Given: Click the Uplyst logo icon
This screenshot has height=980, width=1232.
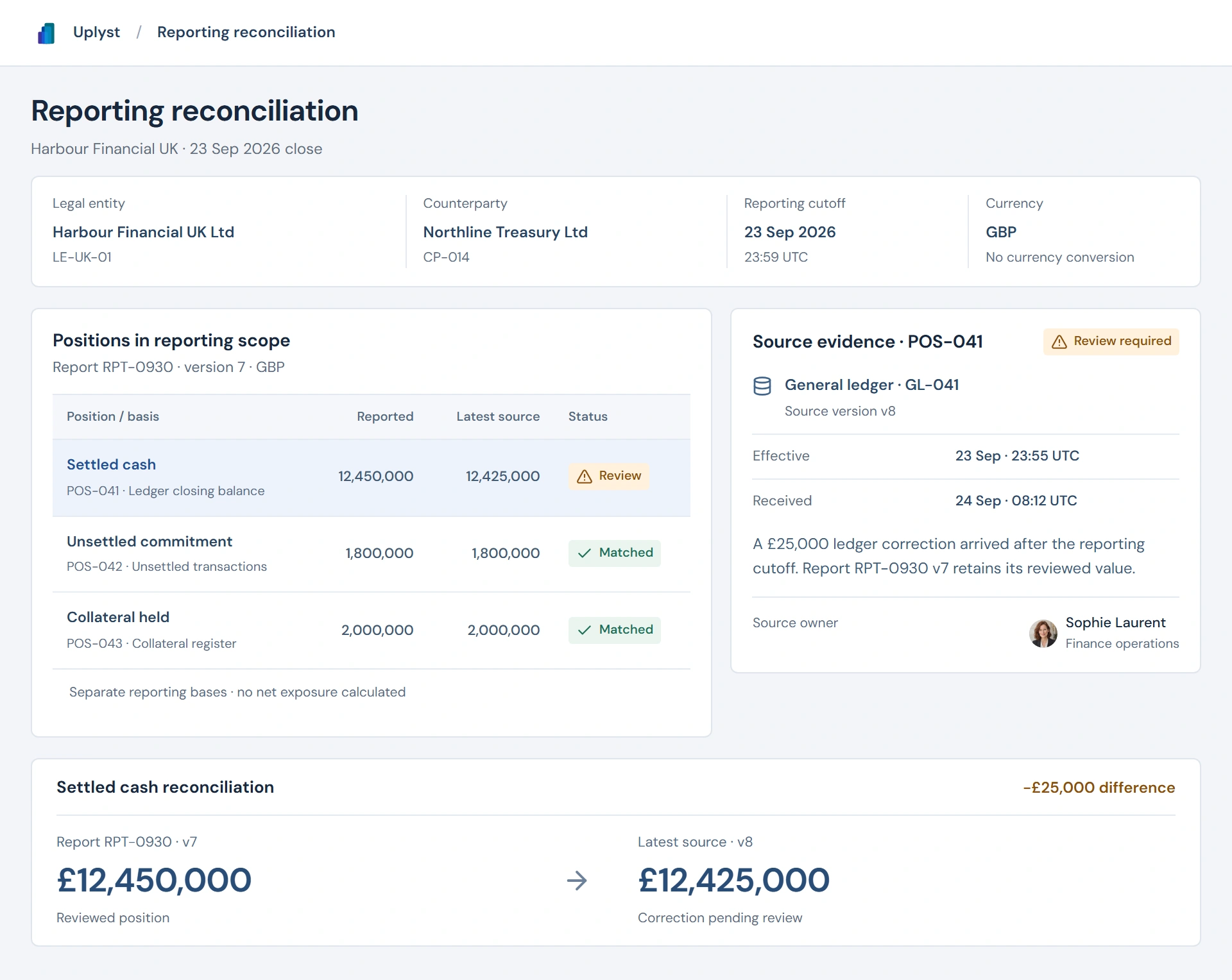Looking at the screenshot, I should 46,33.
